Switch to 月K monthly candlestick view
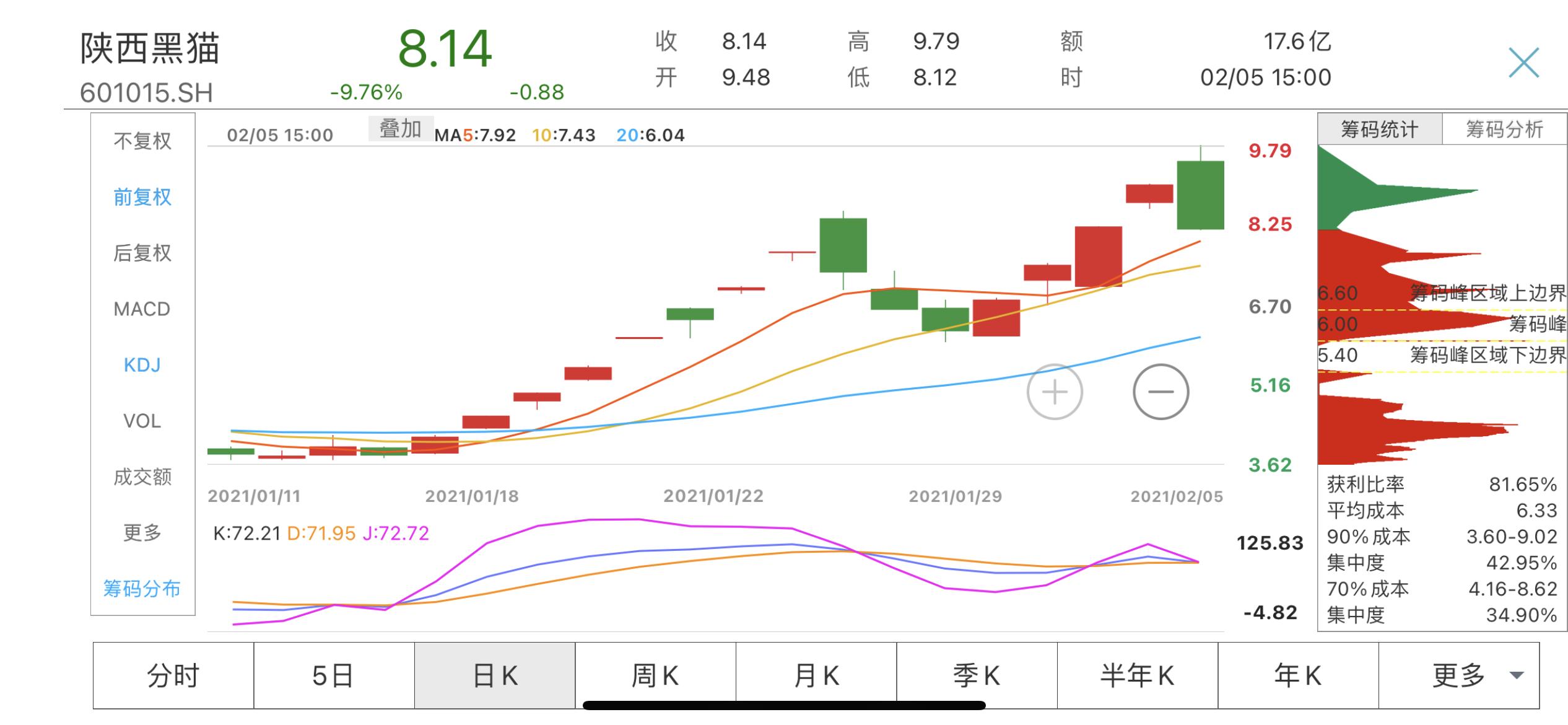The image size is (1568, 725). tap(816, 675)
